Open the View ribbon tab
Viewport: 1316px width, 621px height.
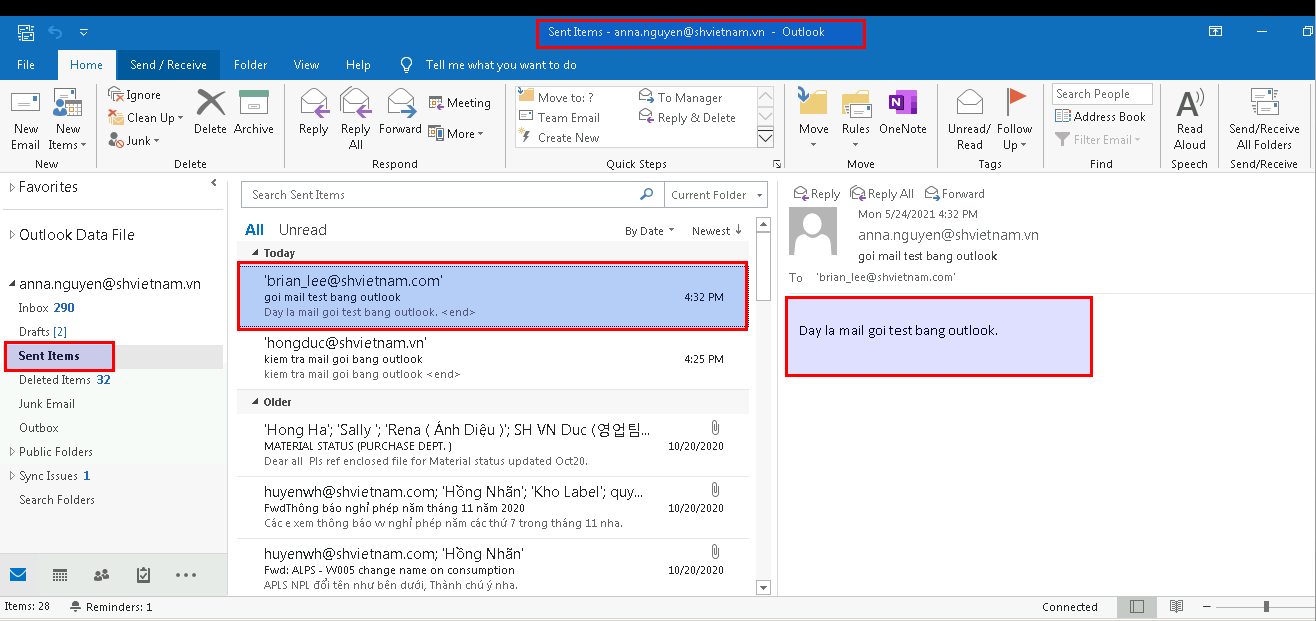[x=306, y=65]
